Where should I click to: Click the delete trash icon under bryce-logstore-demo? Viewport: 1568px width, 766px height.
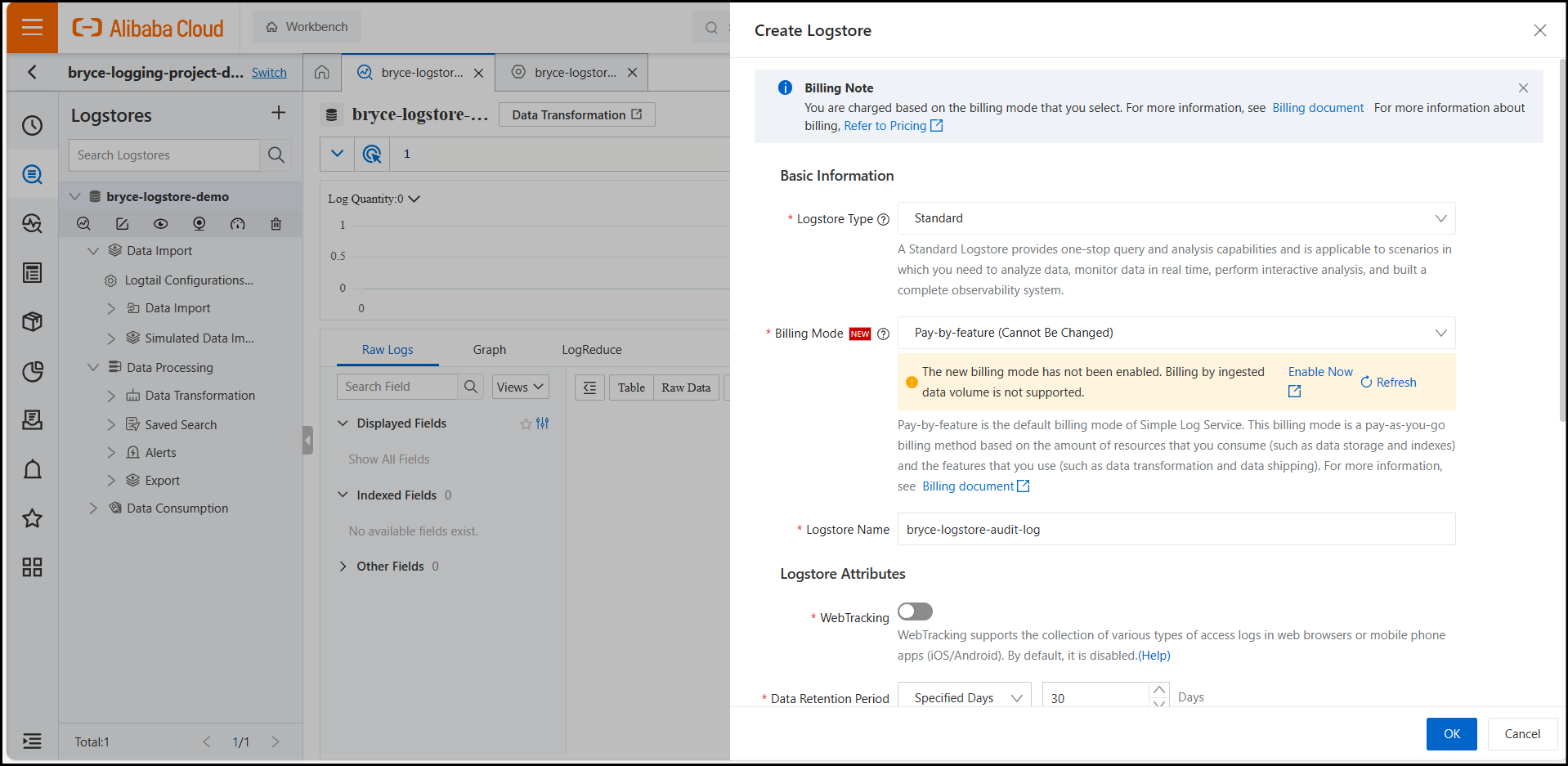click(276, 224)
